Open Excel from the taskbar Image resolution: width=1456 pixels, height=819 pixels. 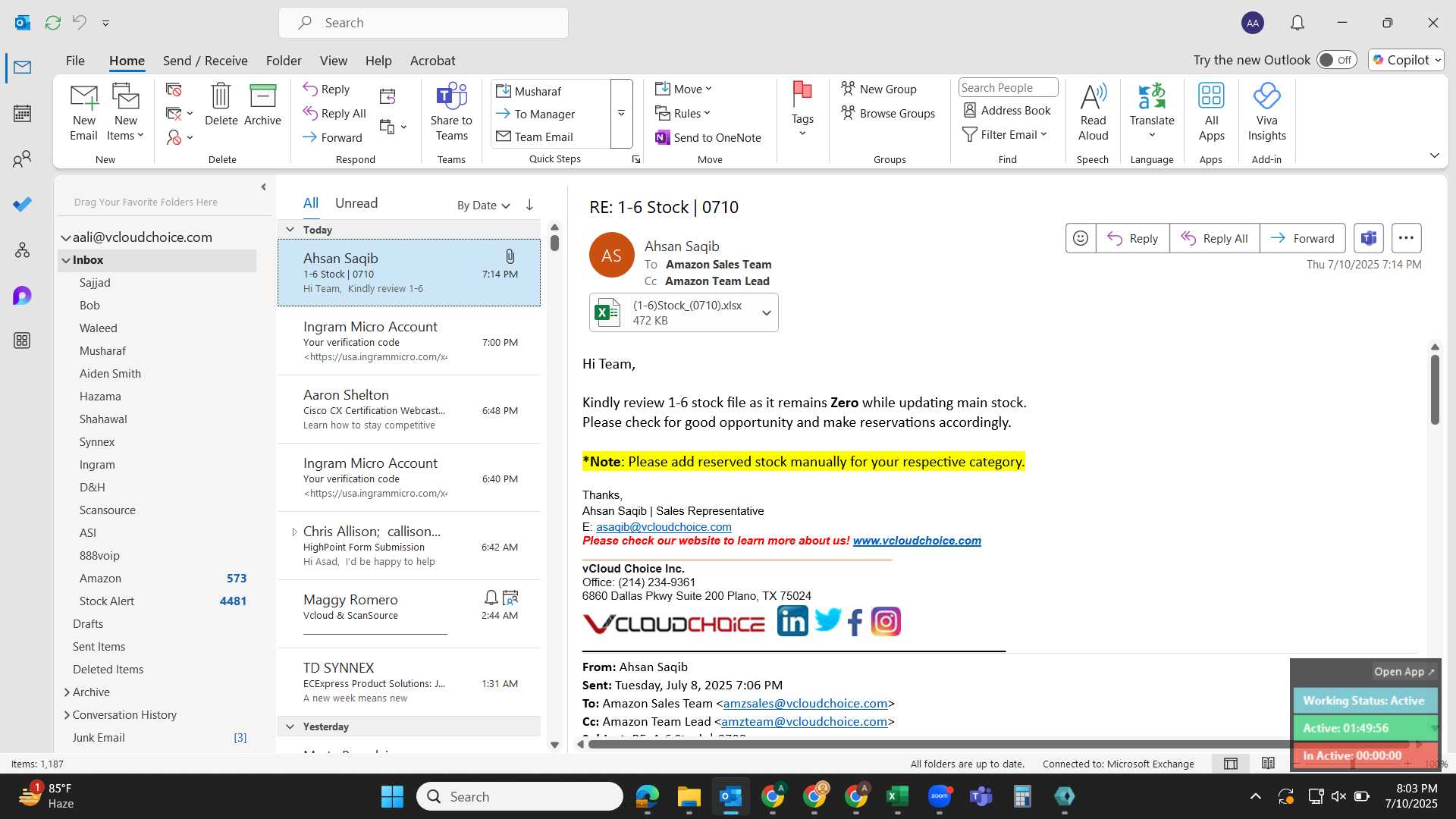[x=897, y=796]
